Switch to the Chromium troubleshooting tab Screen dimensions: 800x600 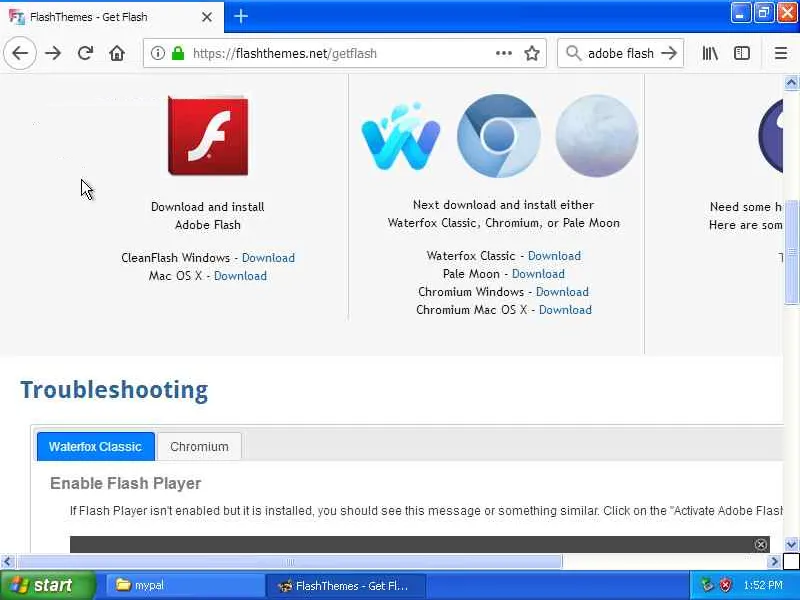199,446
